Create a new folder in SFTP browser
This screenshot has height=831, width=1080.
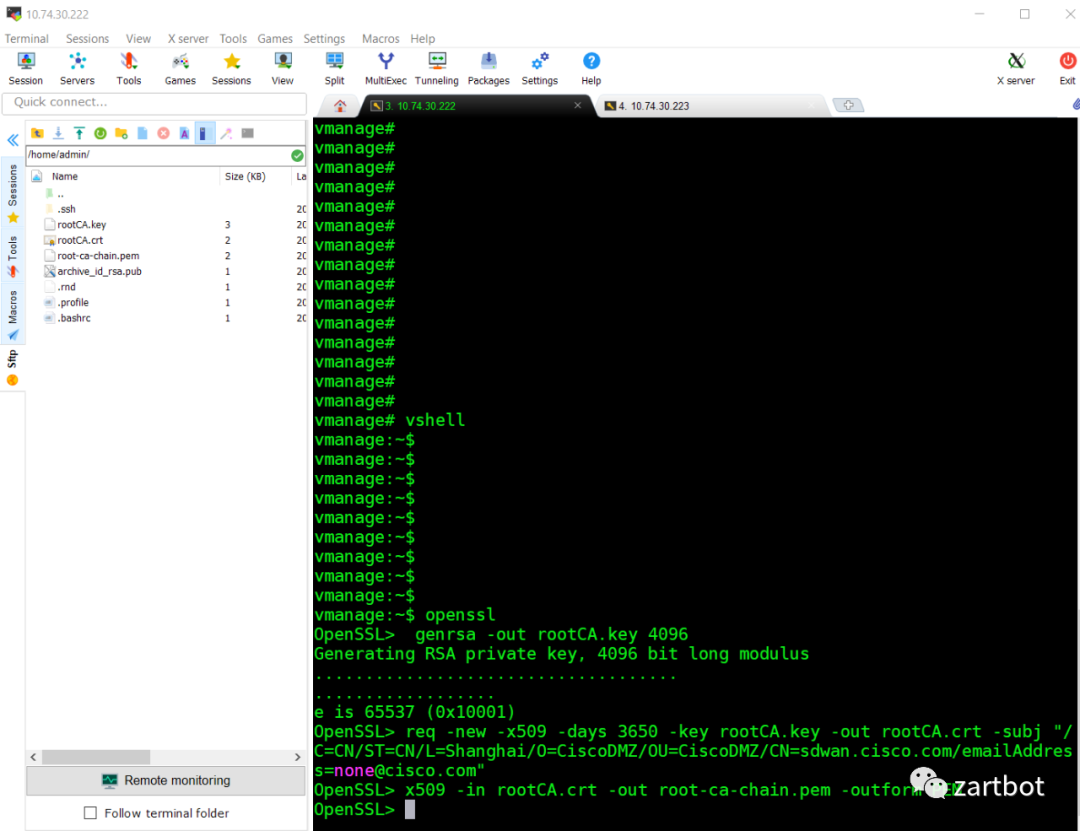121,133
